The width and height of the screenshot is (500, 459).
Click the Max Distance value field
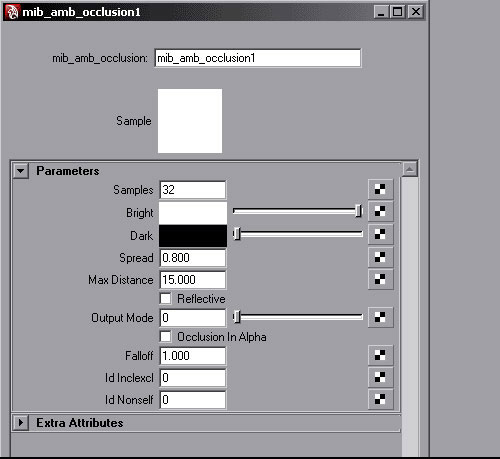pyautogui.click(x=193, y=280)
